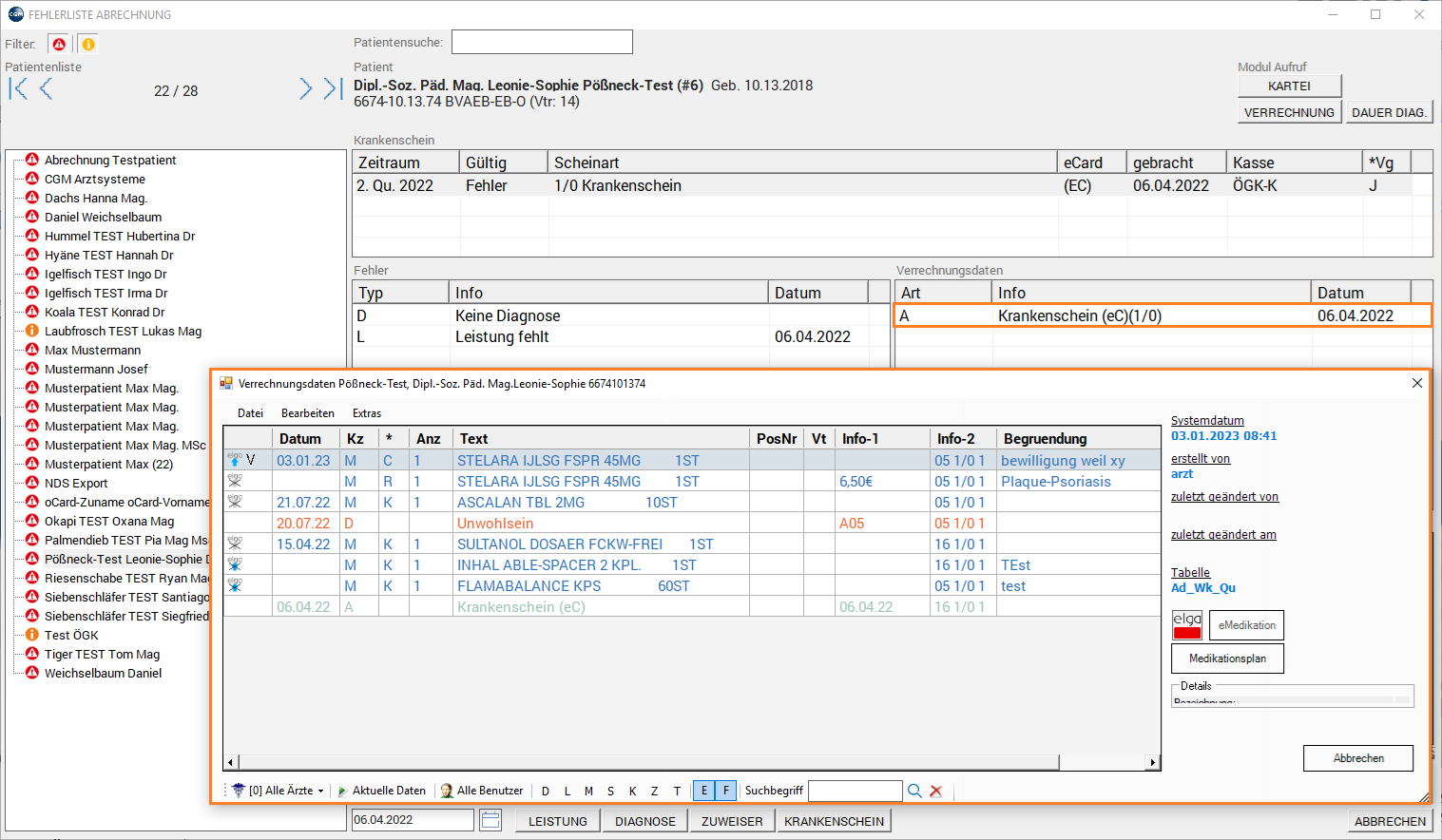This screenshot has width=1442, height=840.
Task: Click the Alle Benutzer user icon
Action: point(447,791)
